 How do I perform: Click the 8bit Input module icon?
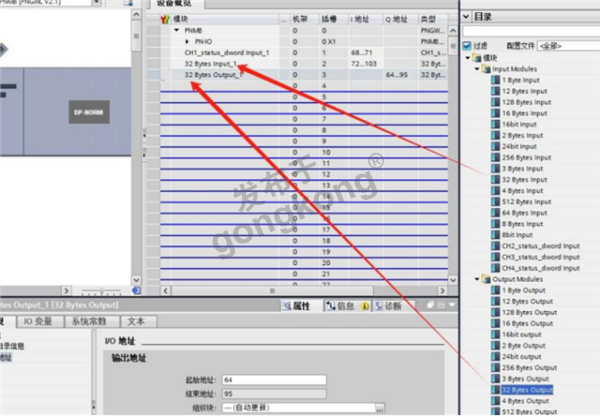[x=496, y=235]
